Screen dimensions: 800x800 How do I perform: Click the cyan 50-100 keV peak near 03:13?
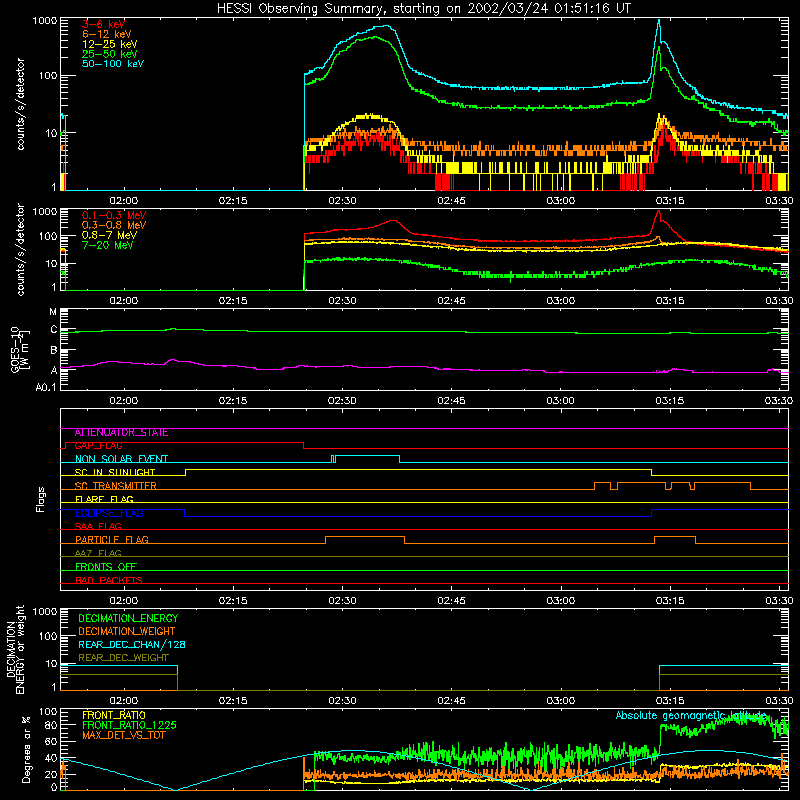pos(659,21)
